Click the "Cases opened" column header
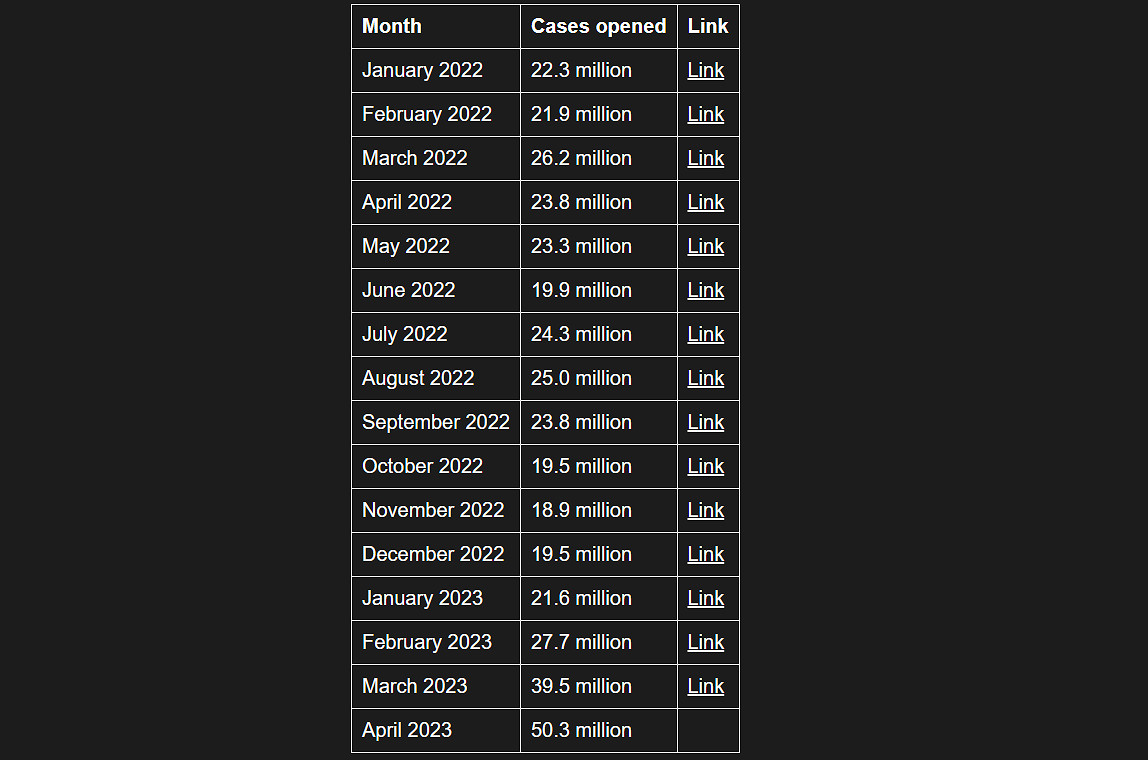1148x760 pixels. click(598, 26)
